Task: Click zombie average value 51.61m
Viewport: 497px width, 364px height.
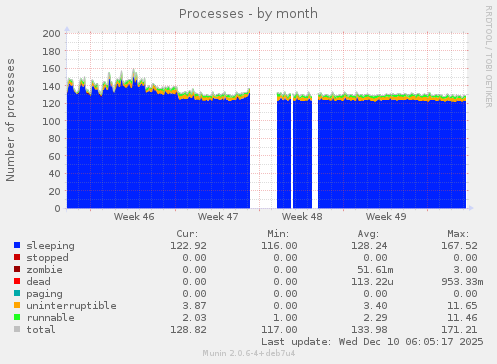Action: 375,270
